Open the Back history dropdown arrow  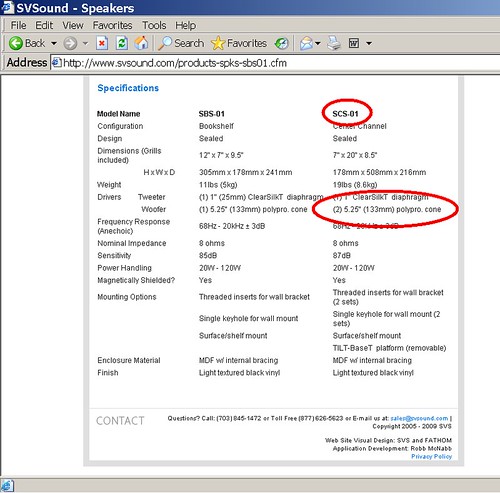[54, 43]
